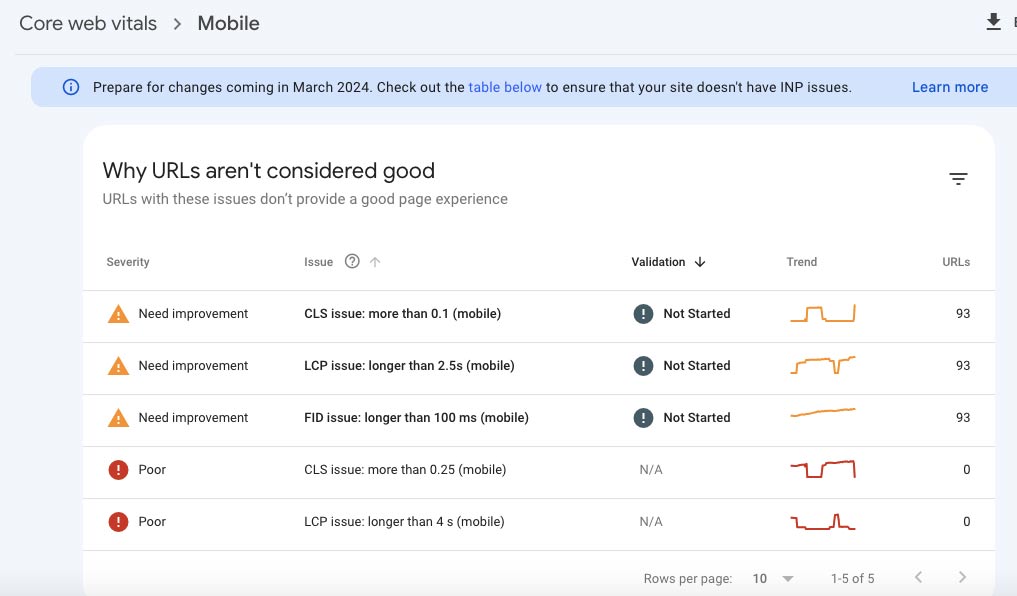Click URL count 0 in LCP 4 s row
Viewport: 1017px width, 596px height.
click(966, 521)
